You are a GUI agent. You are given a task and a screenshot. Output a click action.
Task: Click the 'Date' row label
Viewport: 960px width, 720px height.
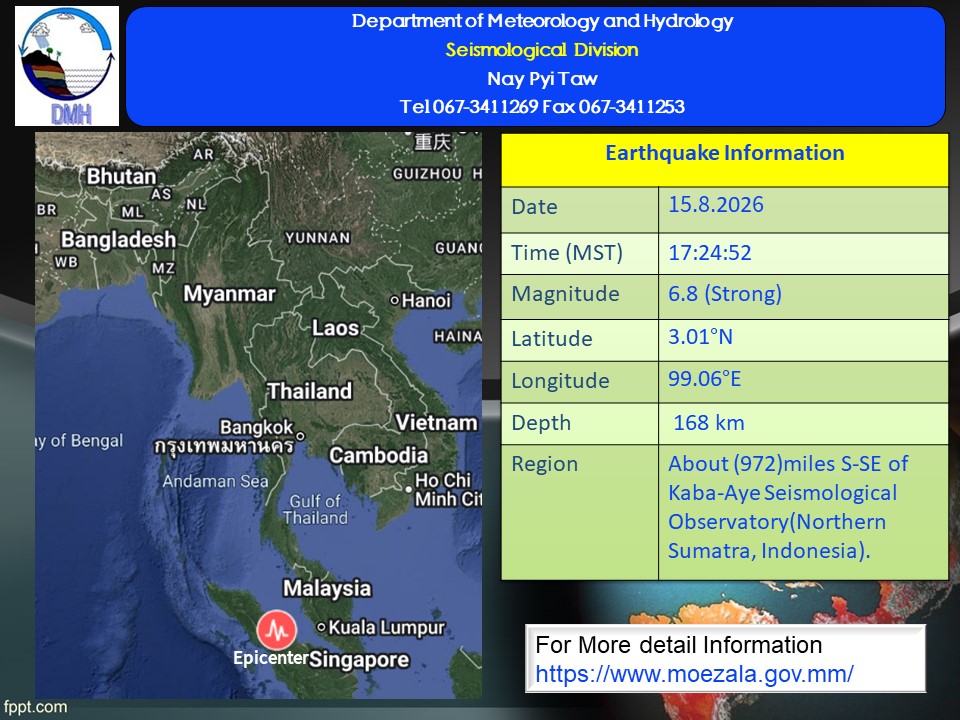(534, 207)
